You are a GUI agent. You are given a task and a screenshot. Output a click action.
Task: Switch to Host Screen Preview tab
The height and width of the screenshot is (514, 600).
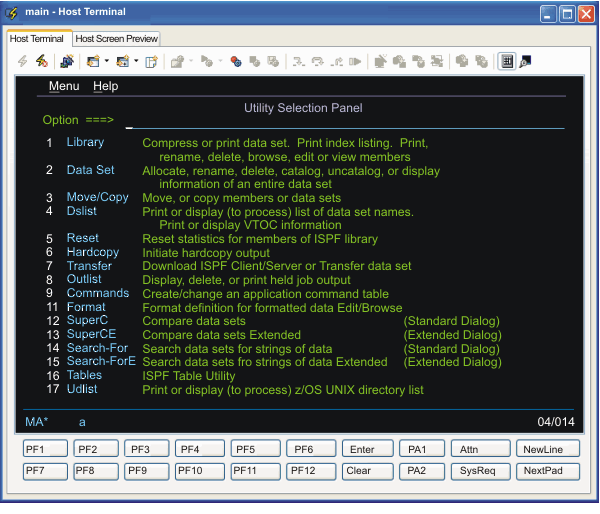[116, 38]
